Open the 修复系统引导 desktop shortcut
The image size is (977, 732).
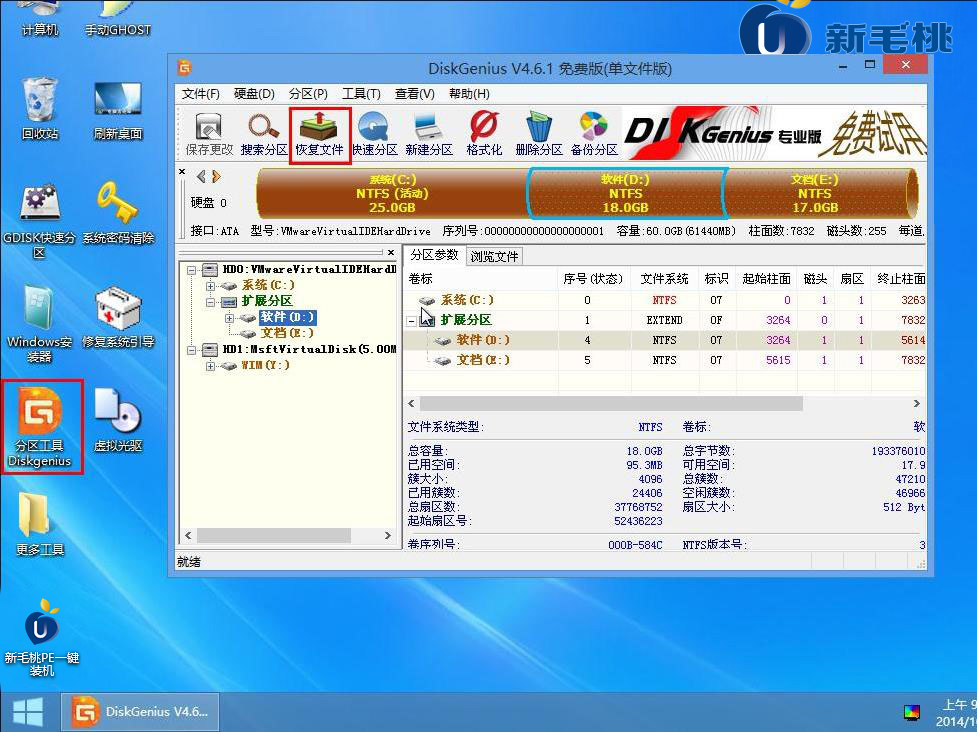(x=118, y=316)
